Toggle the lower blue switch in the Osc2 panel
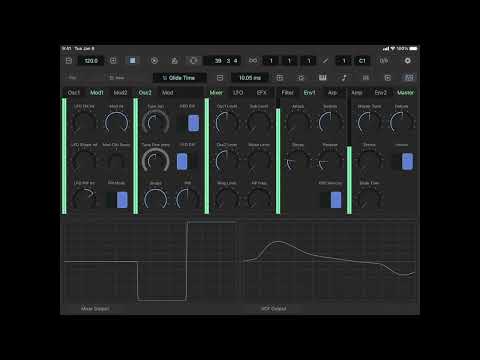This screenshot has width=480, height=360. 187,161
